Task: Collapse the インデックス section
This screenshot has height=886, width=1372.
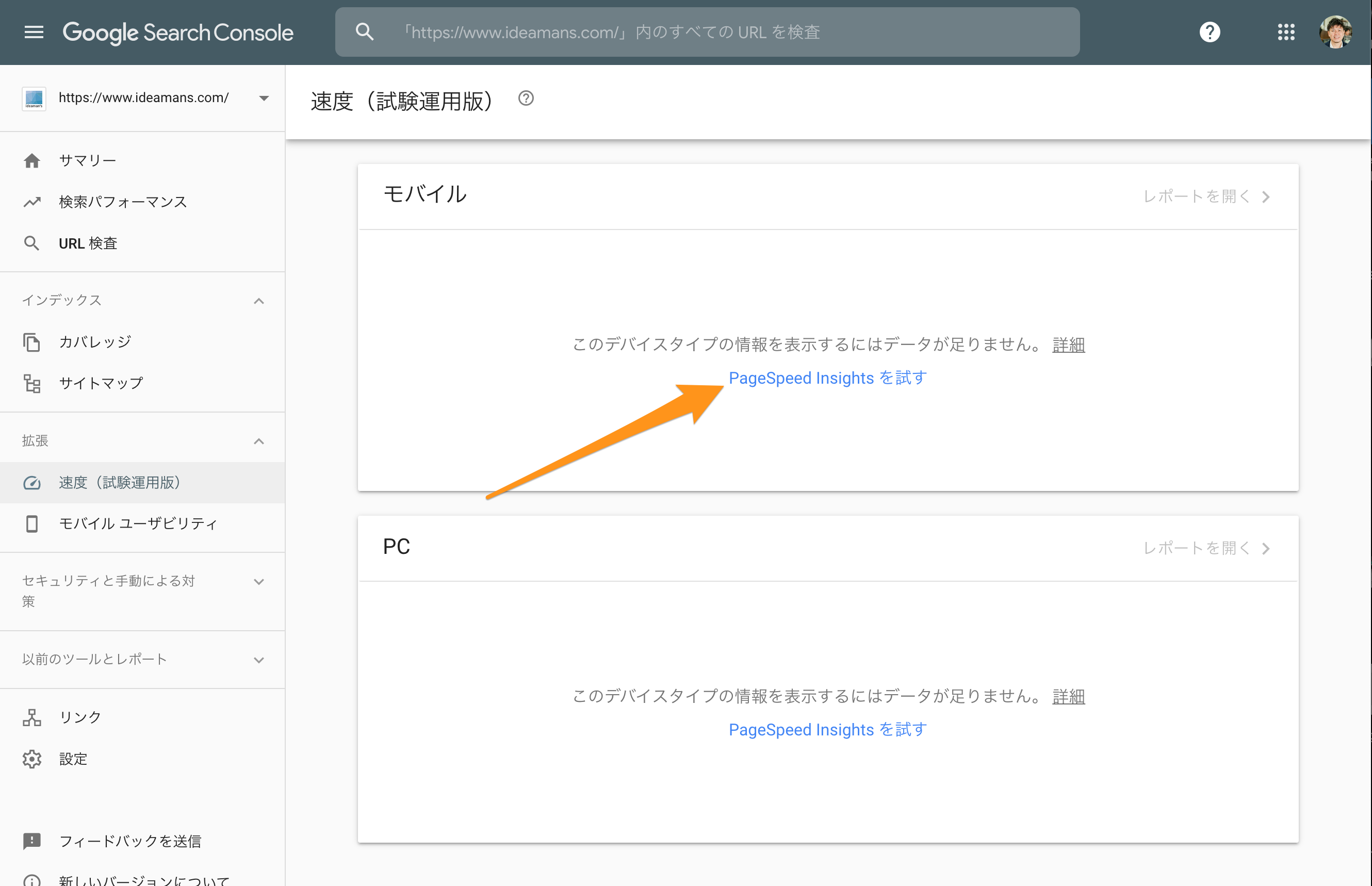Action: [x=259, y=301]
